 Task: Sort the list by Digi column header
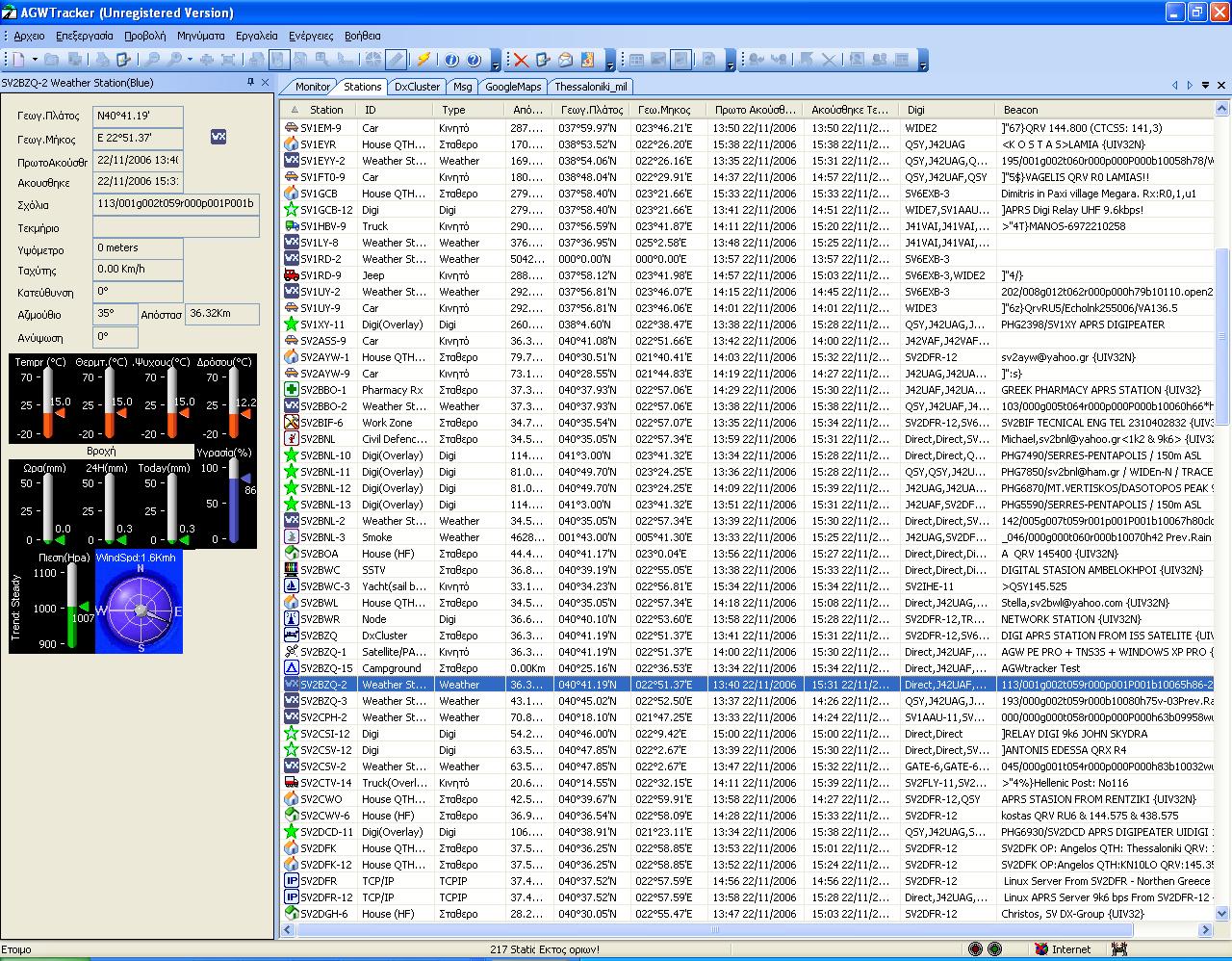click(947, 110)
